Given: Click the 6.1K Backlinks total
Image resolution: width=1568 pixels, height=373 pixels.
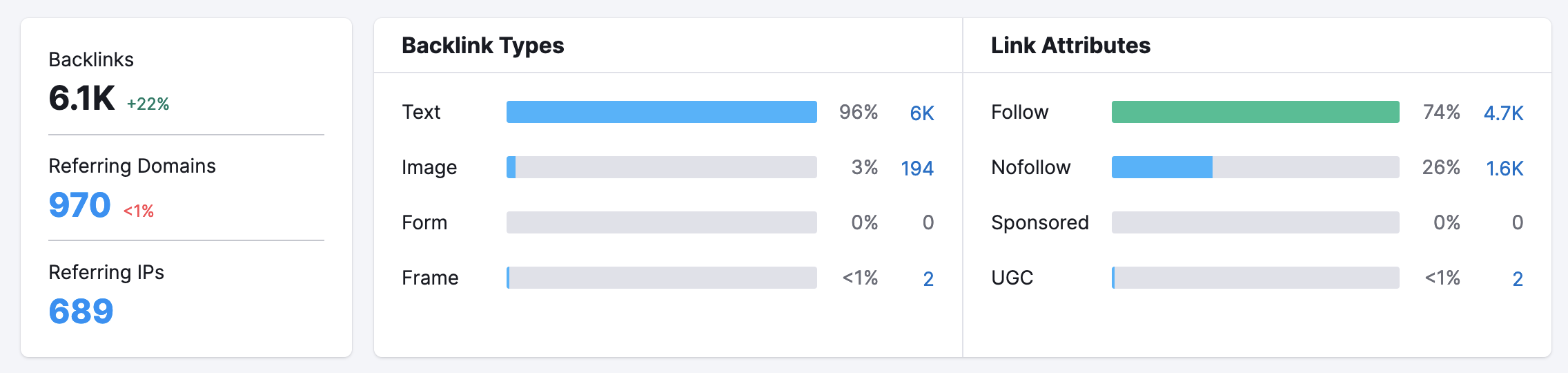Looking at the screenshot, I should [81, 98].
